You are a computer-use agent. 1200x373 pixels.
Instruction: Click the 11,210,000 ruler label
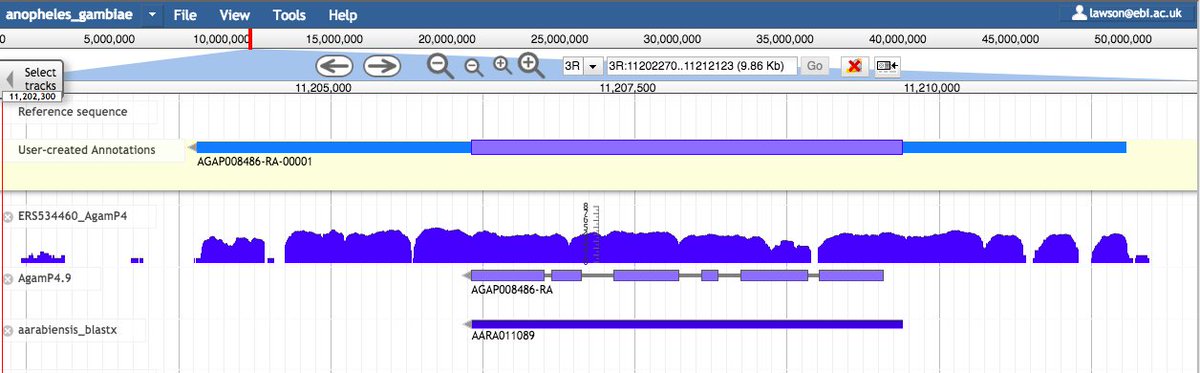[932, 88]
